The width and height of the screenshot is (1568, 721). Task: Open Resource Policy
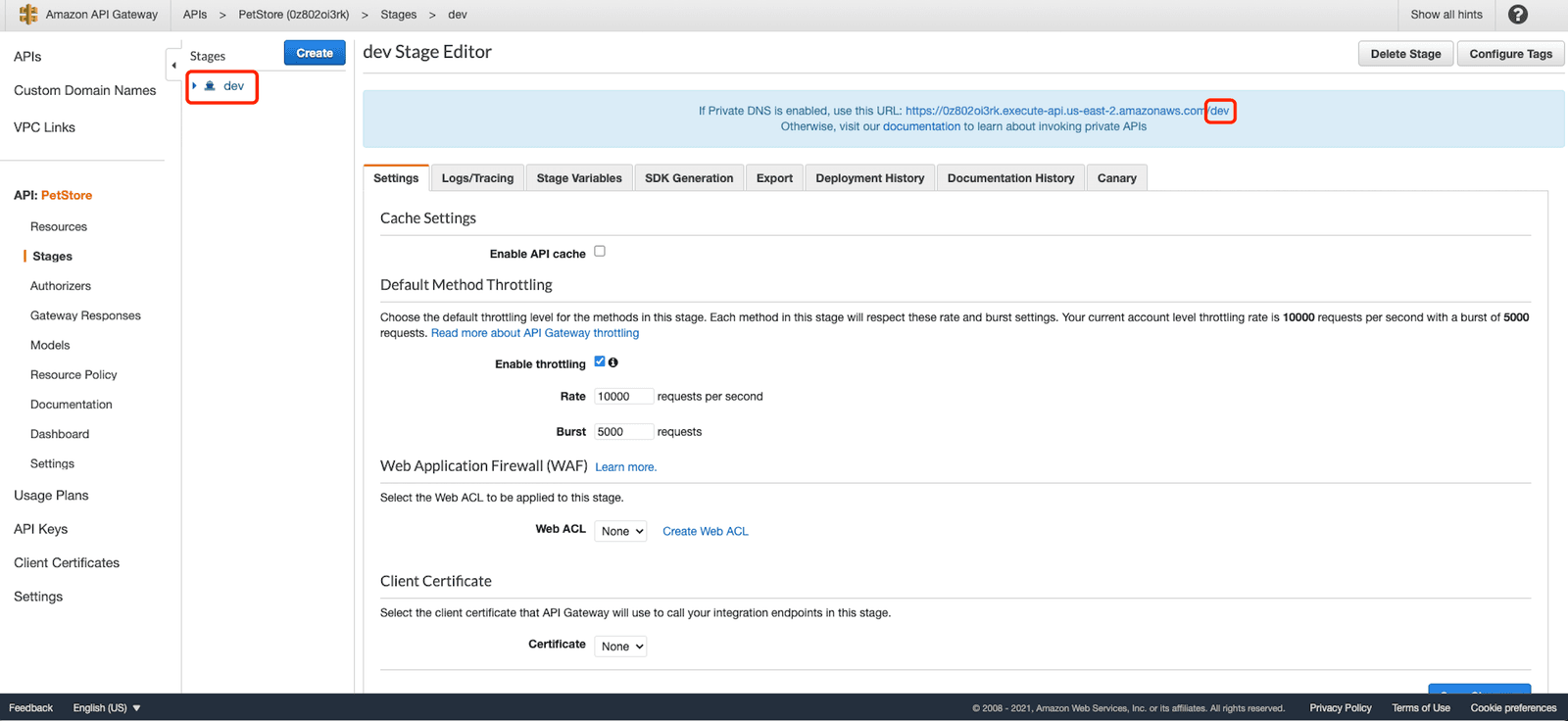point(73,374)
